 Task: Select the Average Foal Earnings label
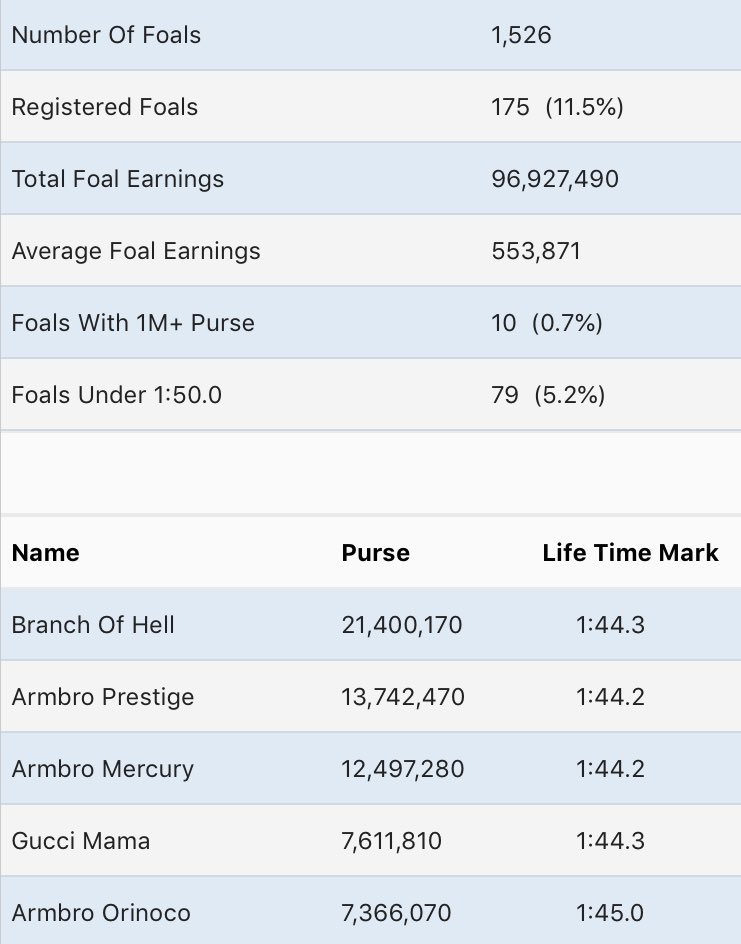tap(136, 251)
